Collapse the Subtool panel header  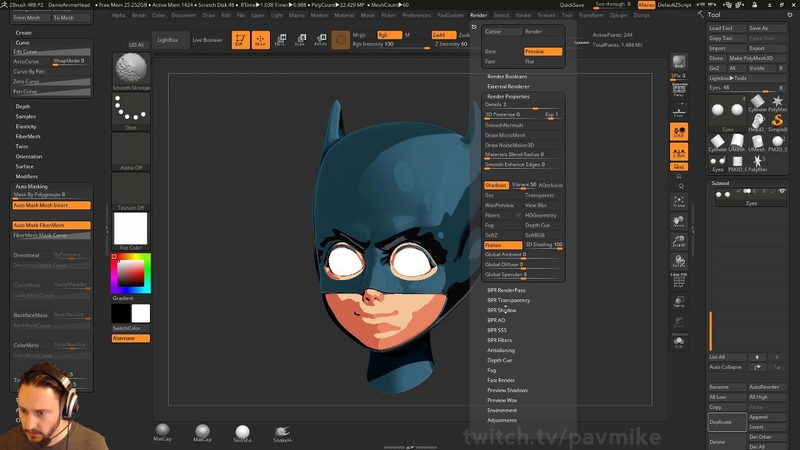pos(720,183)
